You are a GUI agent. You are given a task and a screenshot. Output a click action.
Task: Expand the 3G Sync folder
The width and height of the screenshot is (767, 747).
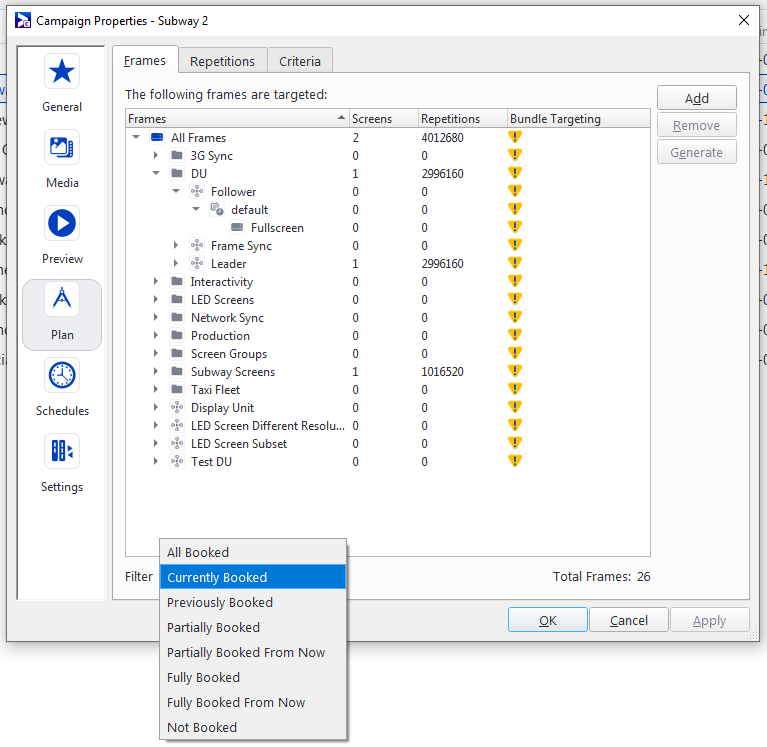point(156,156)
